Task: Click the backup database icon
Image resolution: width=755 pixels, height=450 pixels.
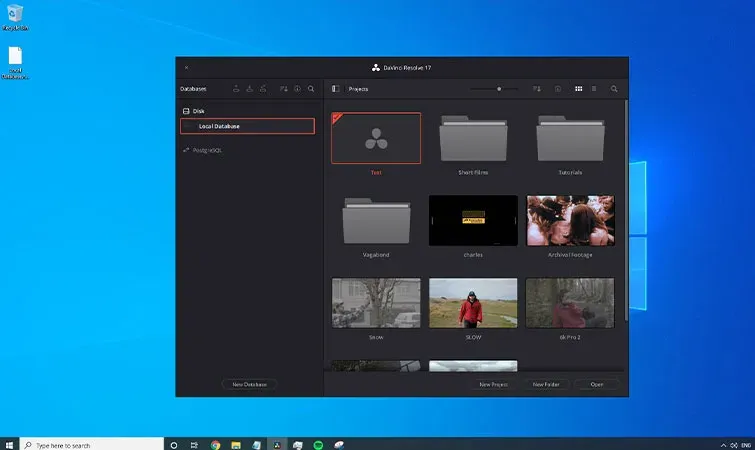Action: click(236, 89)
